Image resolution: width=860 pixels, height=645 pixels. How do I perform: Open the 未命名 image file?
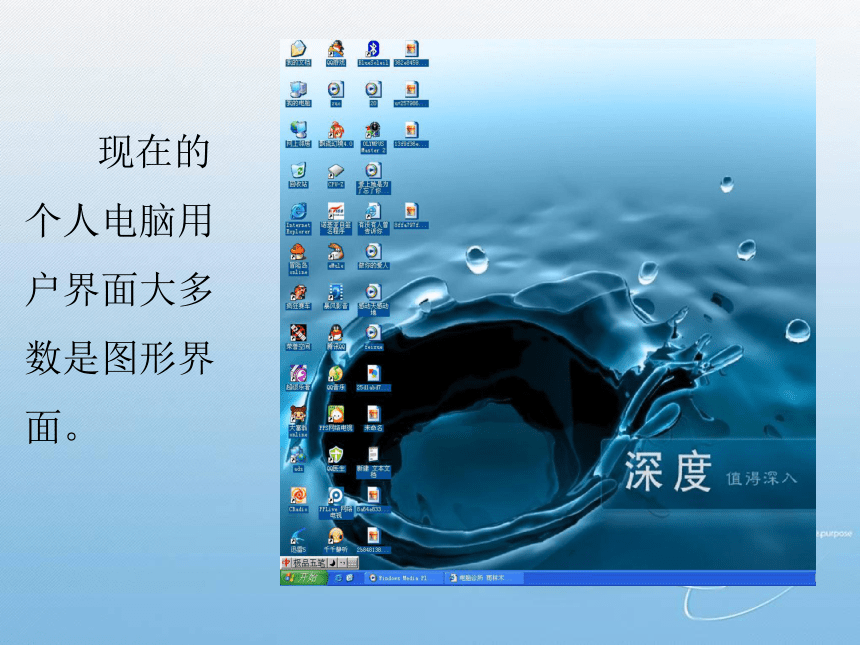click(x=373, y=418)
